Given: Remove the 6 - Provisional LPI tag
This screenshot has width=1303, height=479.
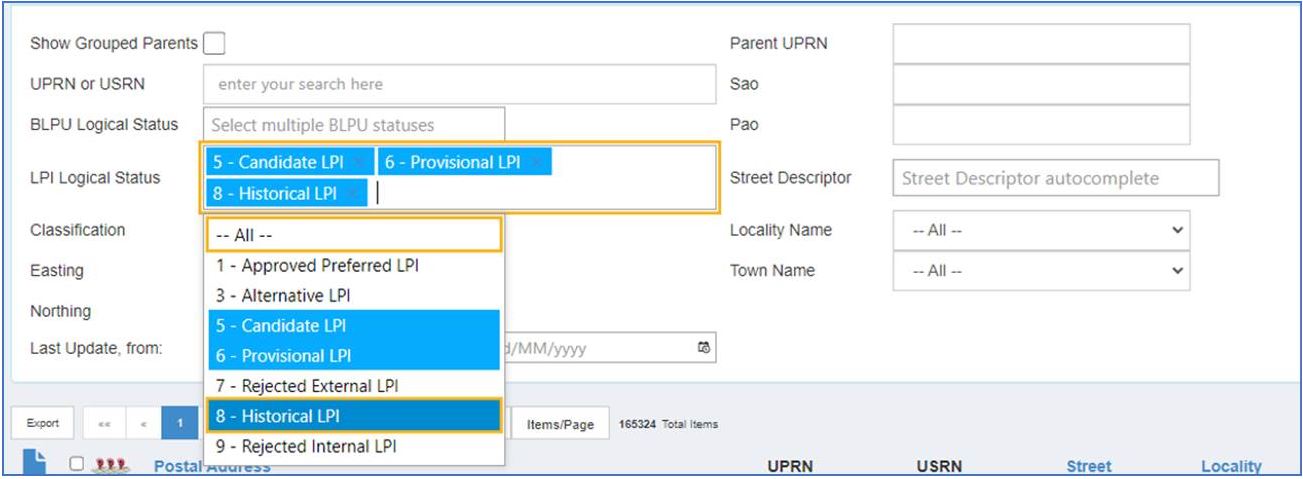Looking at the screenshot, I should point(537,162).
